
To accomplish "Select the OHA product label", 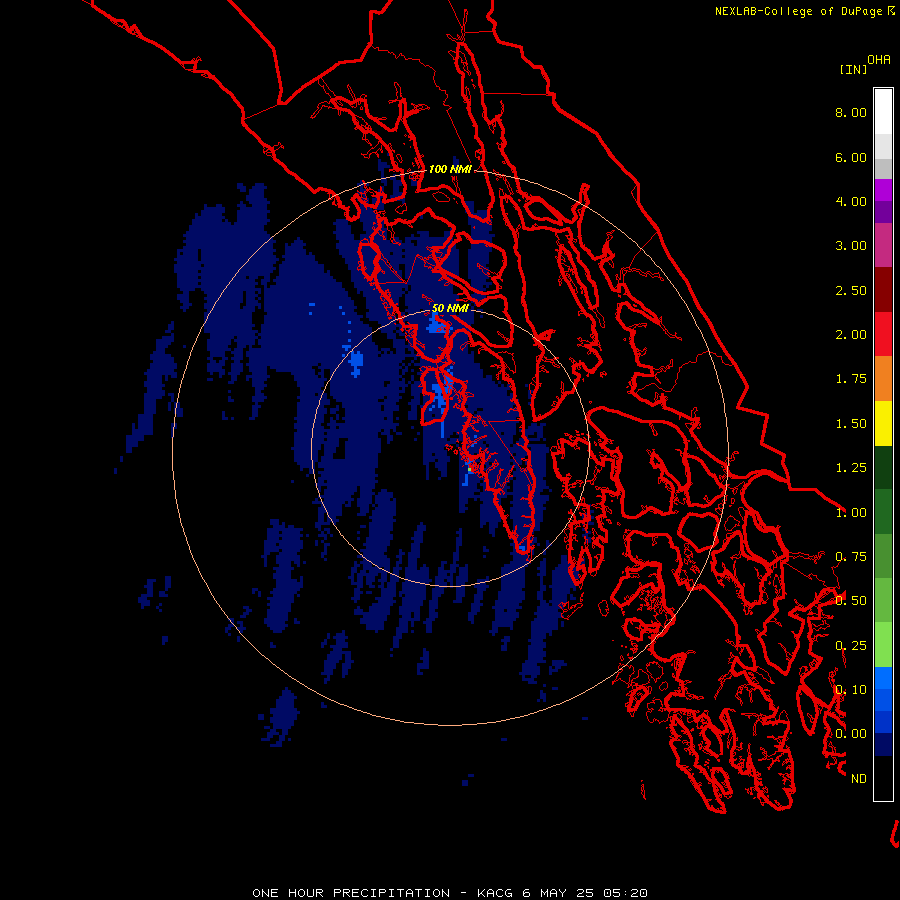I will point(879,59).
